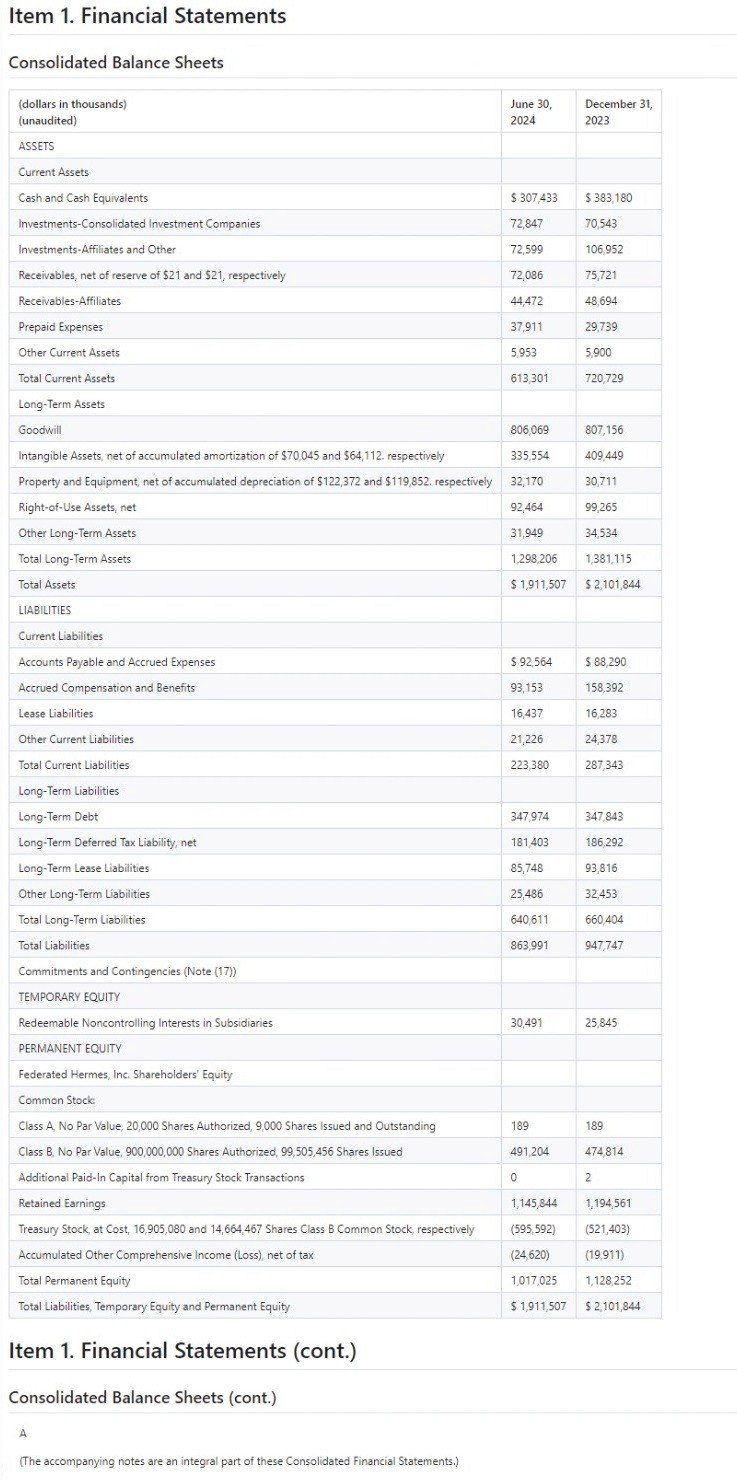
Task: Click the accompanying notes footnote text
Action: pyautogui.click(x=238, y=1461)
